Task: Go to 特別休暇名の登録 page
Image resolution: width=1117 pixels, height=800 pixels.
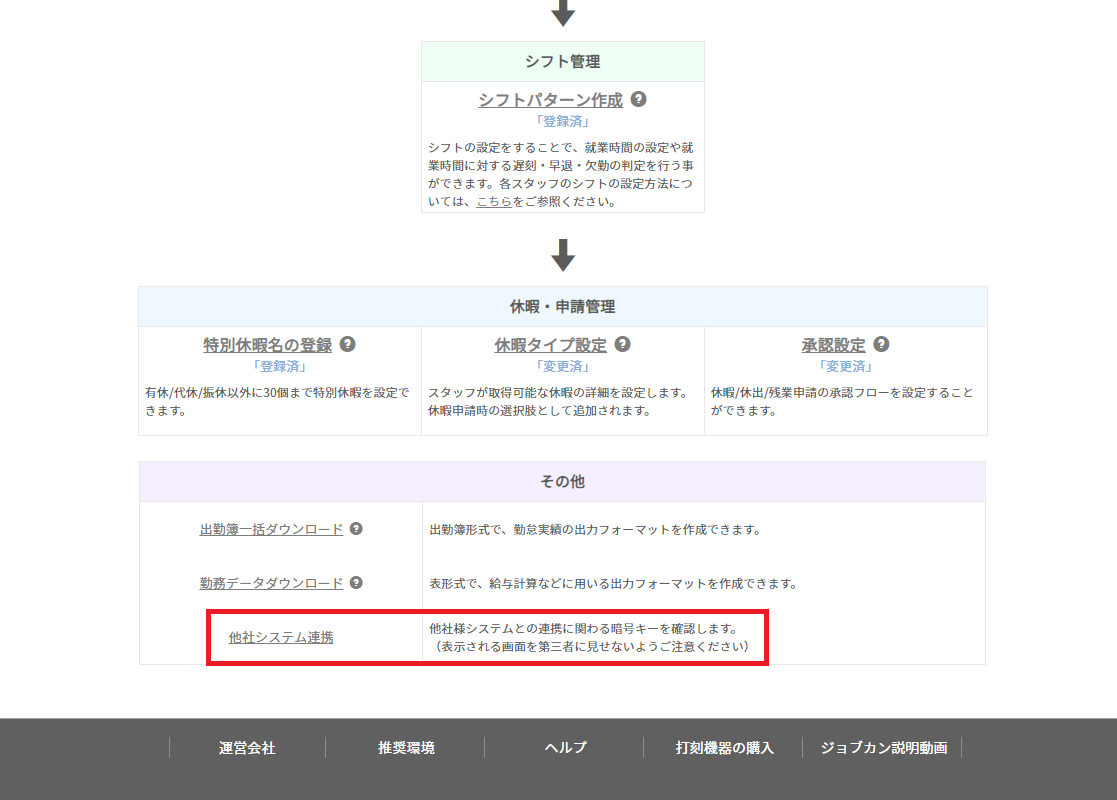Action: pyautogui.click(x=267, y=345)
